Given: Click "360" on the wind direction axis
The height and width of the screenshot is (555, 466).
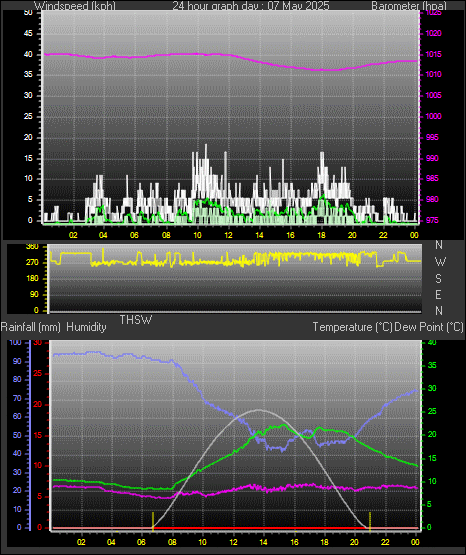Looking at the screenshot, I should coord(32,247).
